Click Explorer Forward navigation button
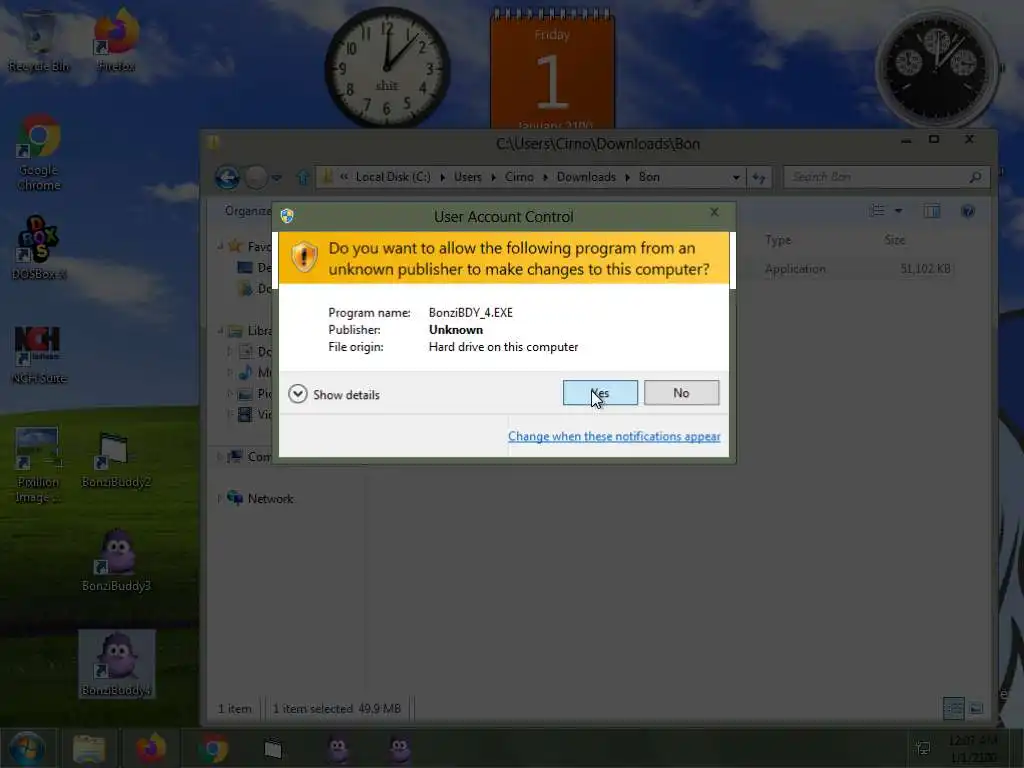 pos(256,177)
